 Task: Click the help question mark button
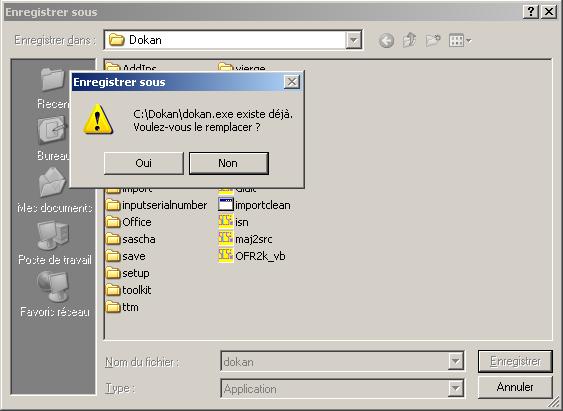pyautogui.click(x=531, y=12)
